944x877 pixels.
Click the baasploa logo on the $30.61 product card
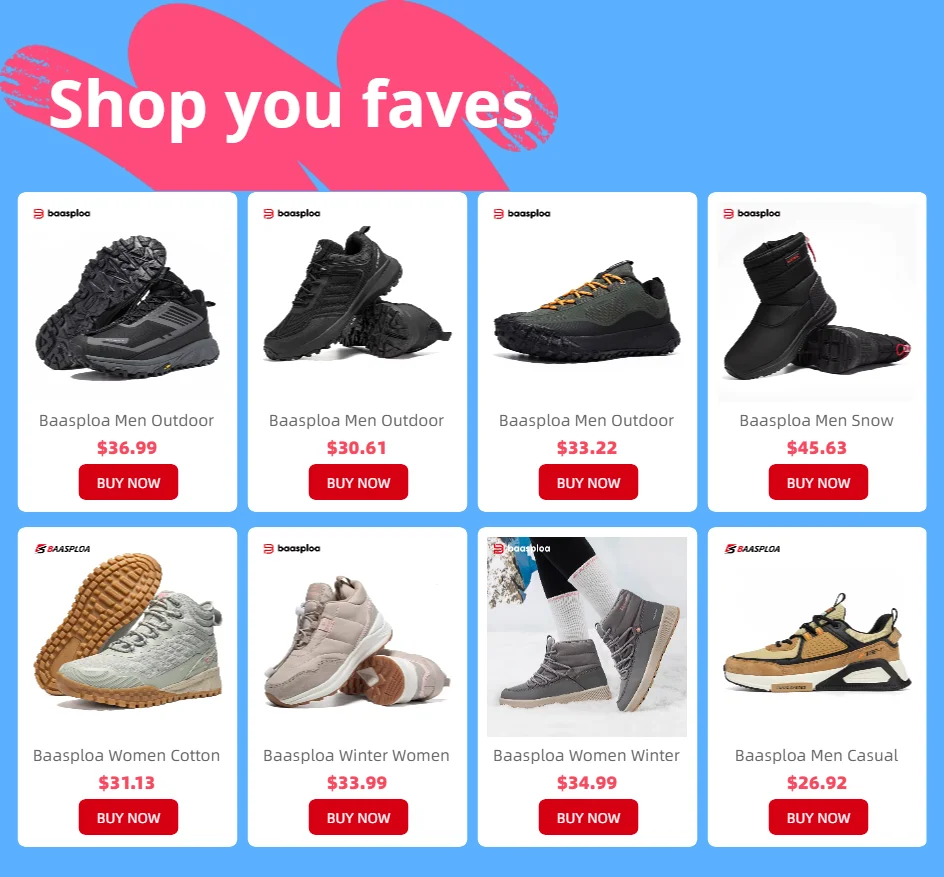point(291,213)
